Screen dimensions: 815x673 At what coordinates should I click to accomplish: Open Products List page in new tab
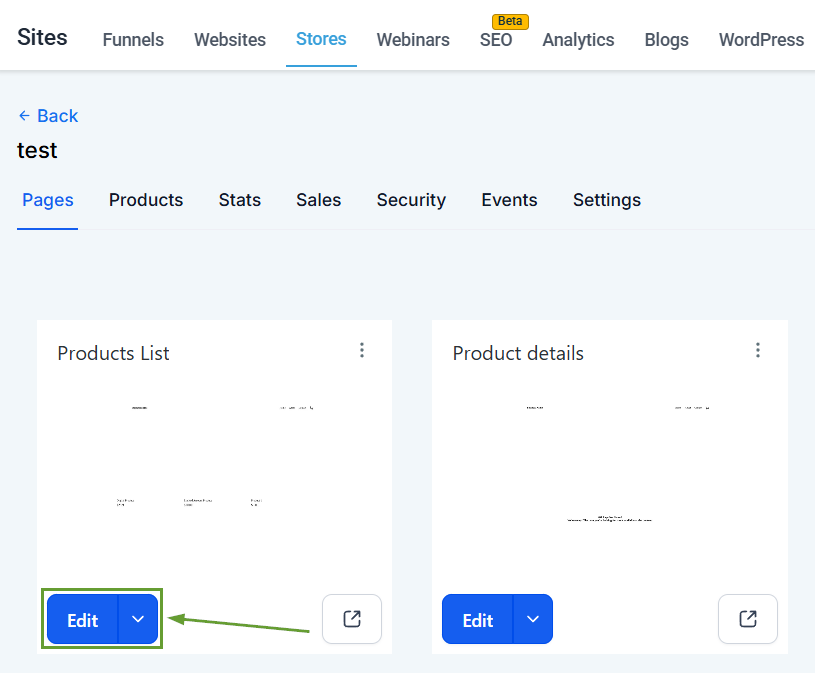[352, 619]
